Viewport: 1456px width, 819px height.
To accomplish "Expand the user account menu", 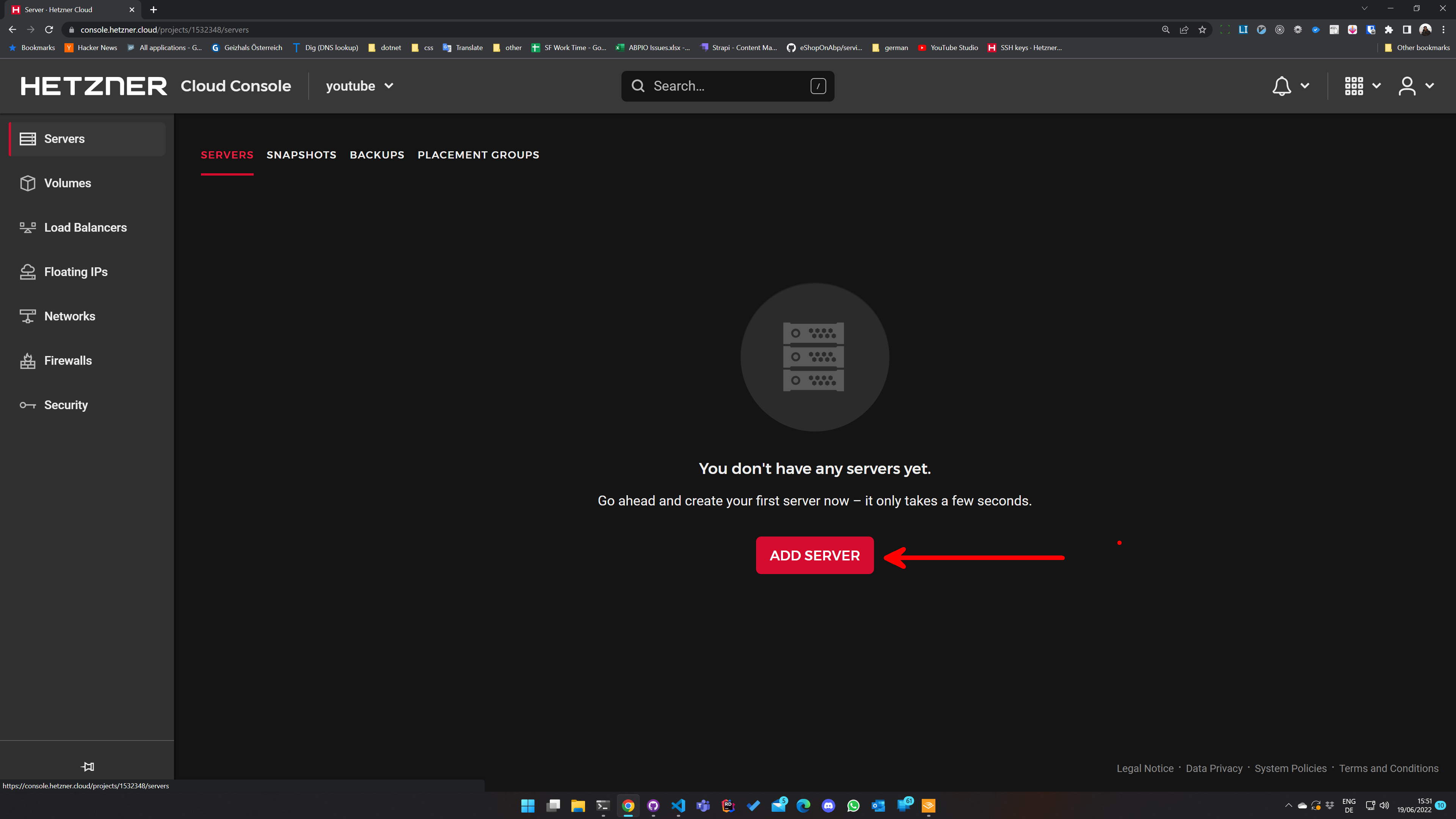I will click(1416, 86).
